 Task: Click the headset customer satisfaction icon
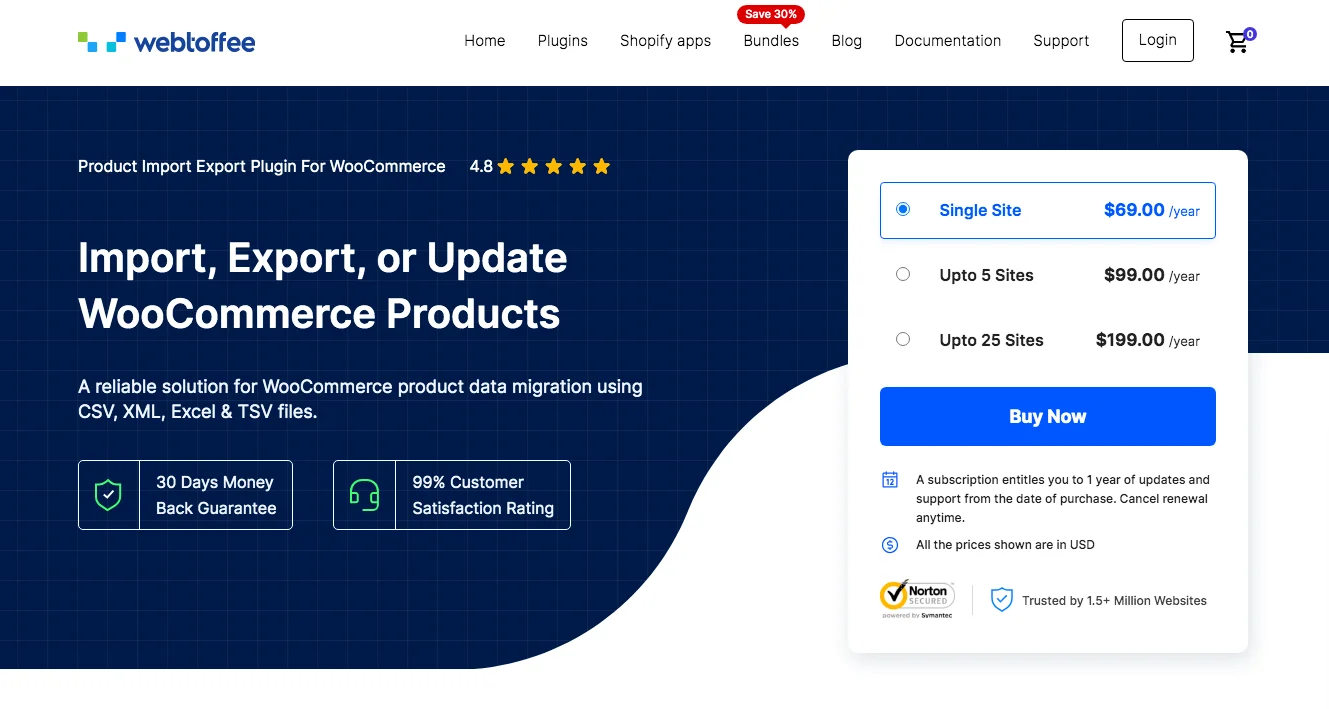(x=364, y=495)
